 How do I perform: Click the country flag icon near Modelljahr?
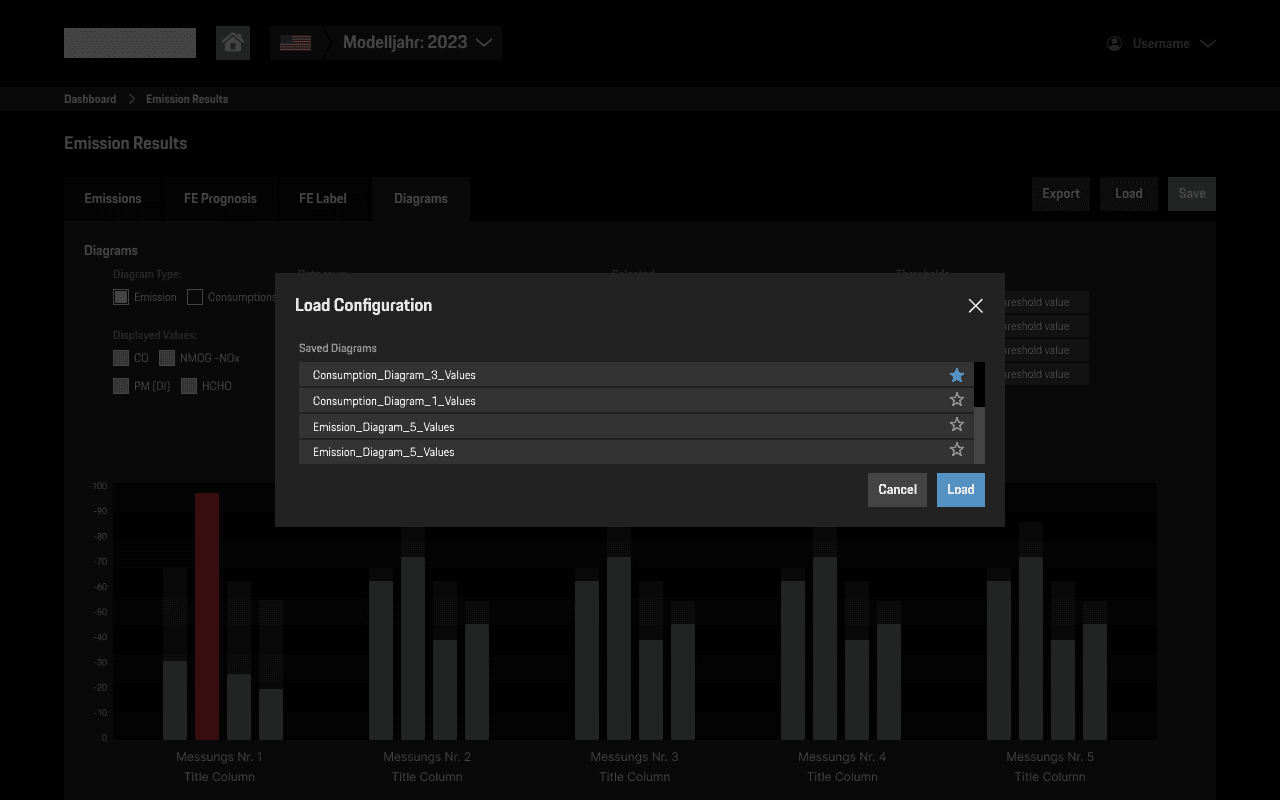(296, 43)
